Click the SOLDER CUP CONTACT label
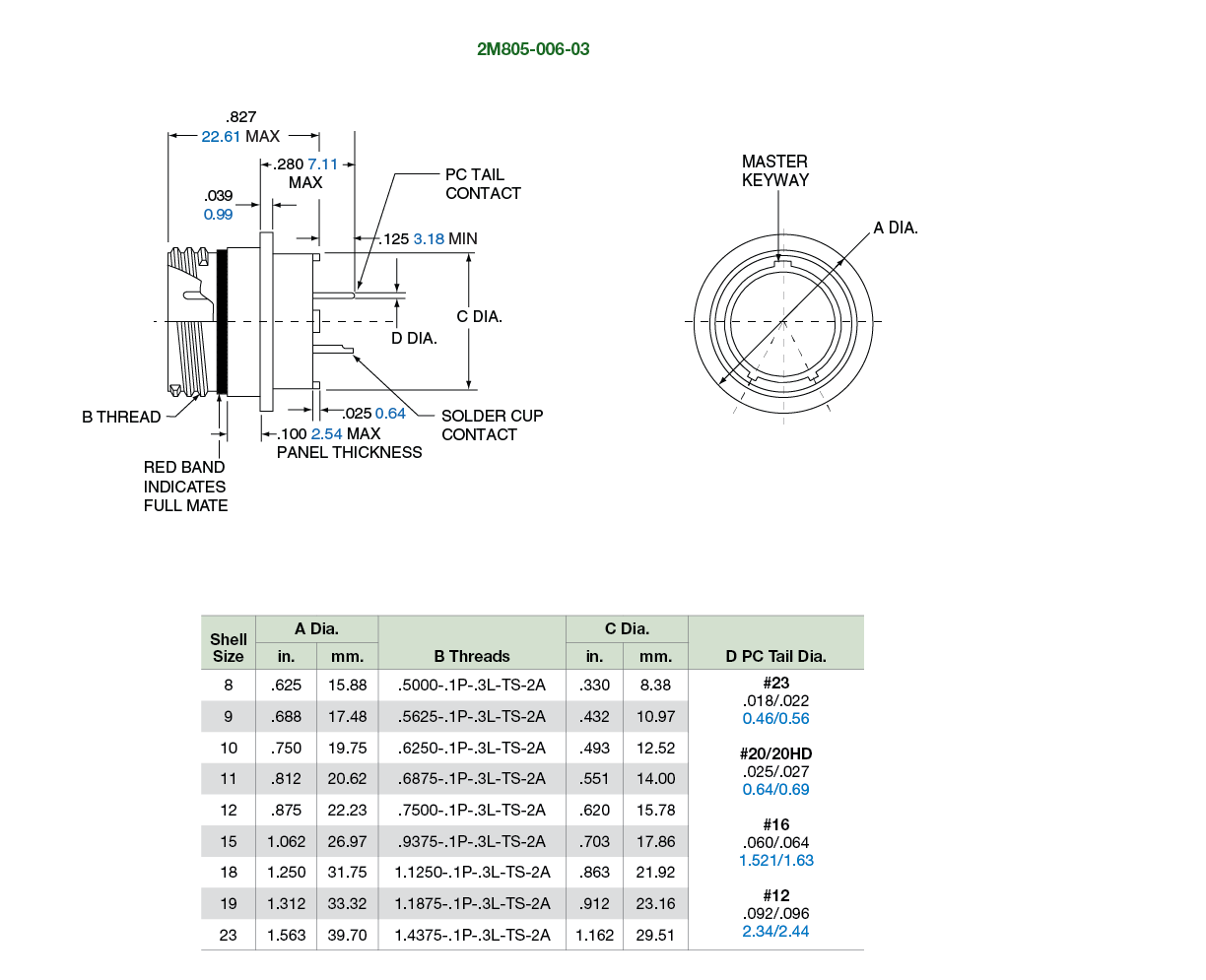The width and height of the screenshot is (1206, 980). (x=492, y=425)
